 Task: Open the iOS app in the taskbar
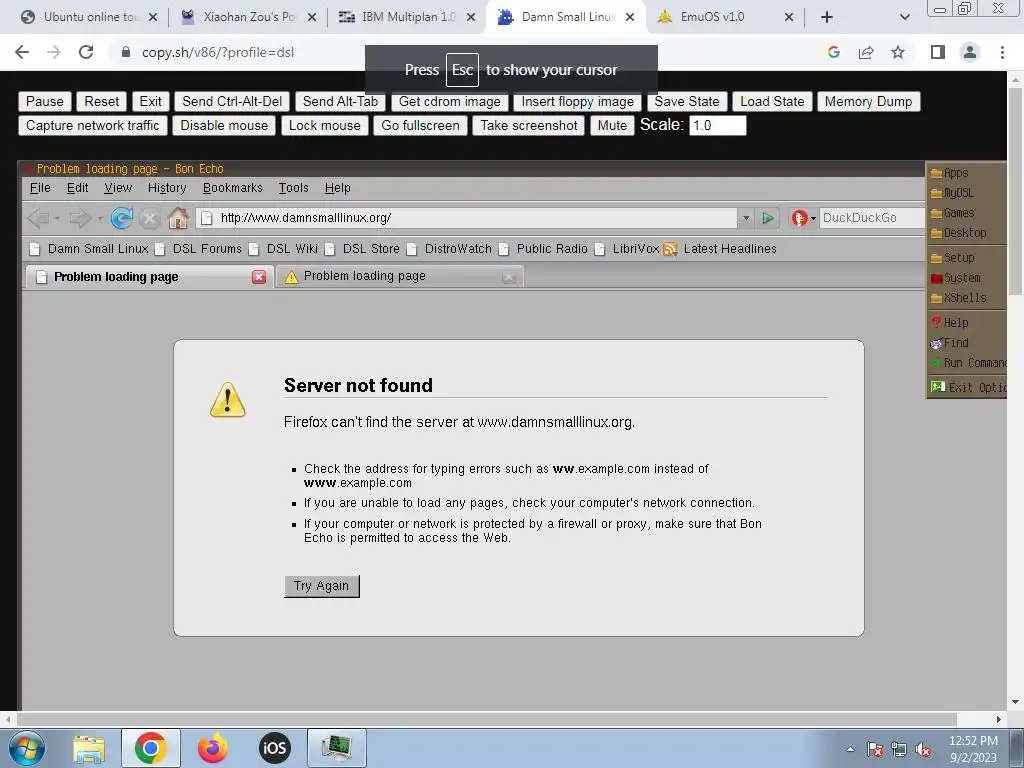[274, 748]
